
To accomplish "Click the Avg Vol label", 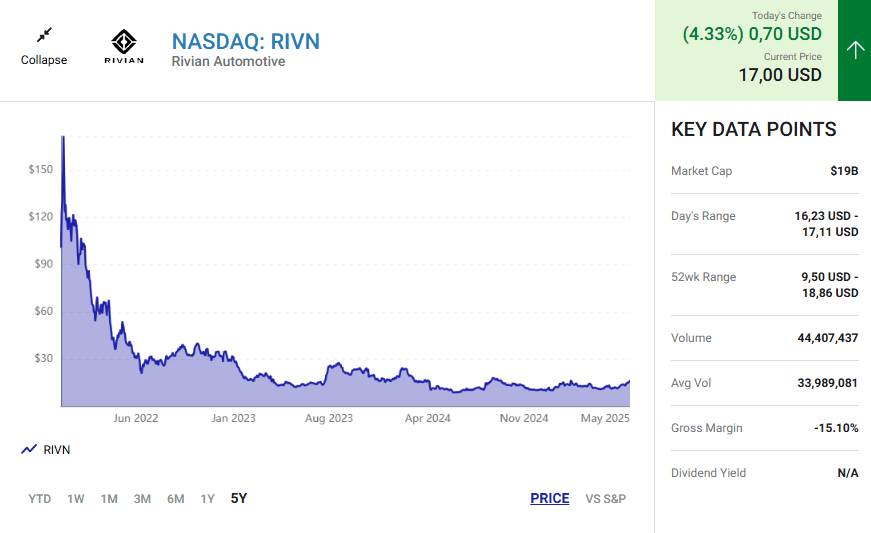I will coord(691,383).
